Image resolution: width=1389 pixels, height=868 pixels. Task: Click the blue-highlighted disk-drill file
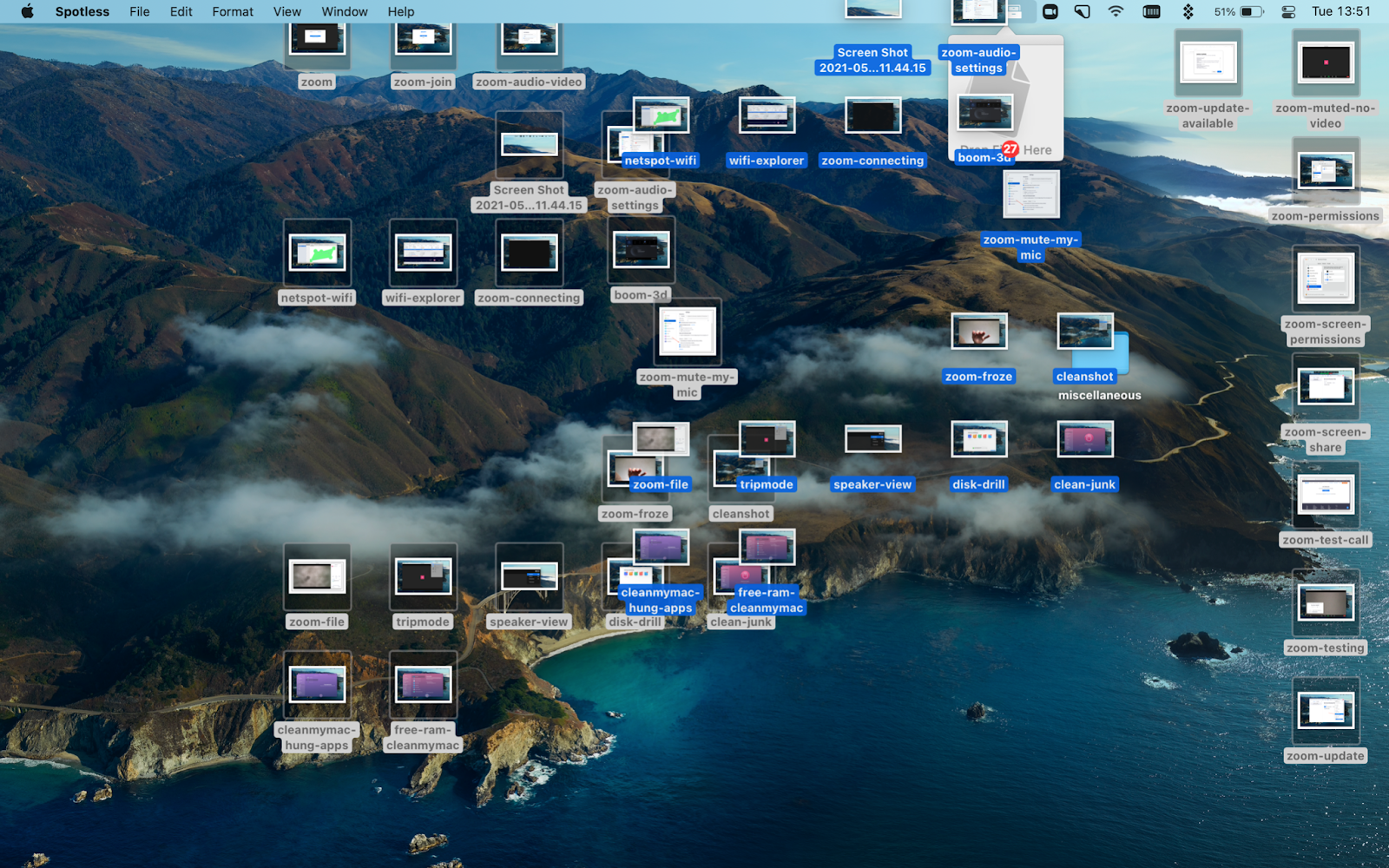click(979, 439)
